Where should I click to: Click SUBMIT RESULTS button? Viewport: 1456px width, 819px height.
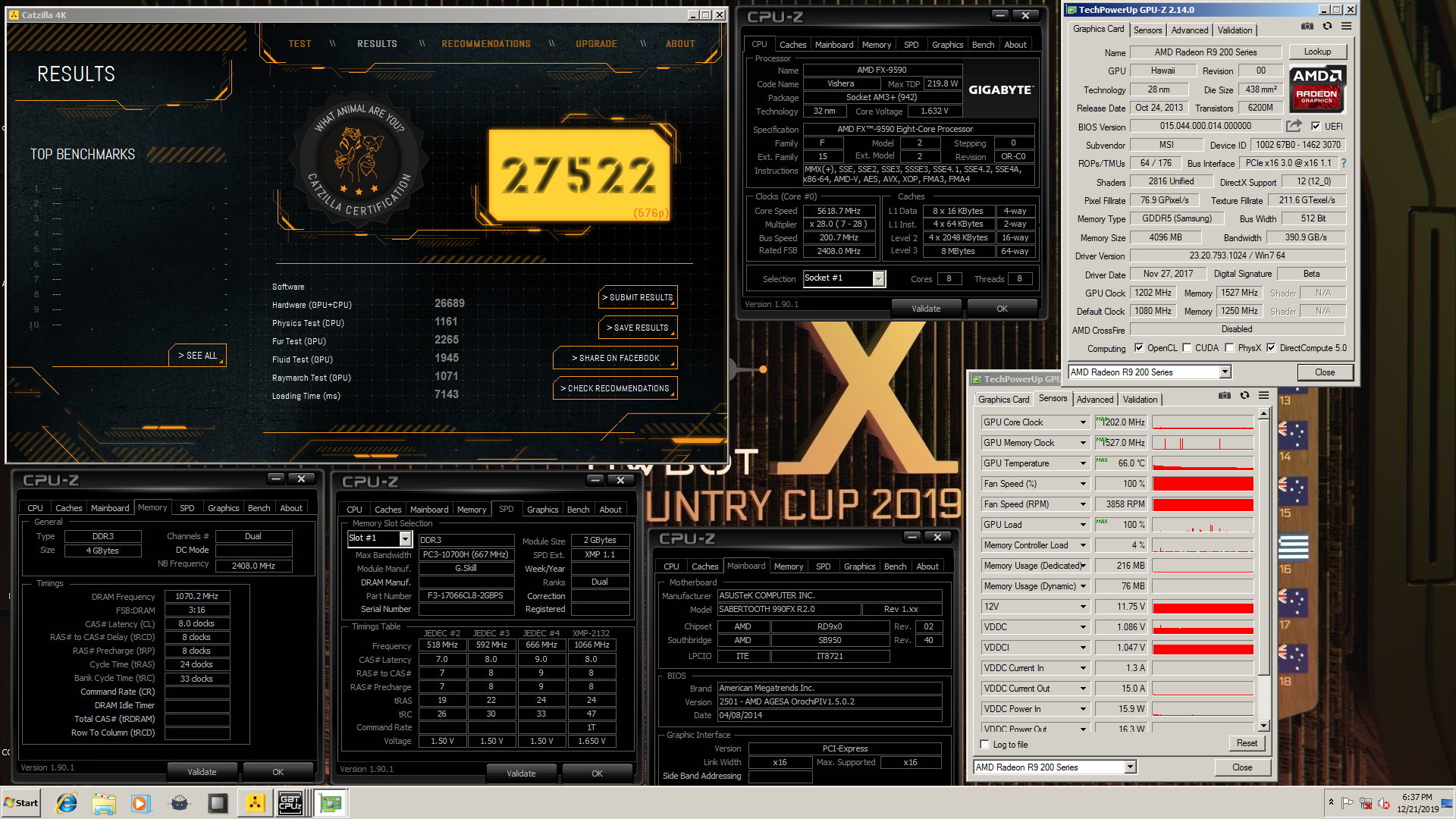pyautogui.click(x=638, y=297)
